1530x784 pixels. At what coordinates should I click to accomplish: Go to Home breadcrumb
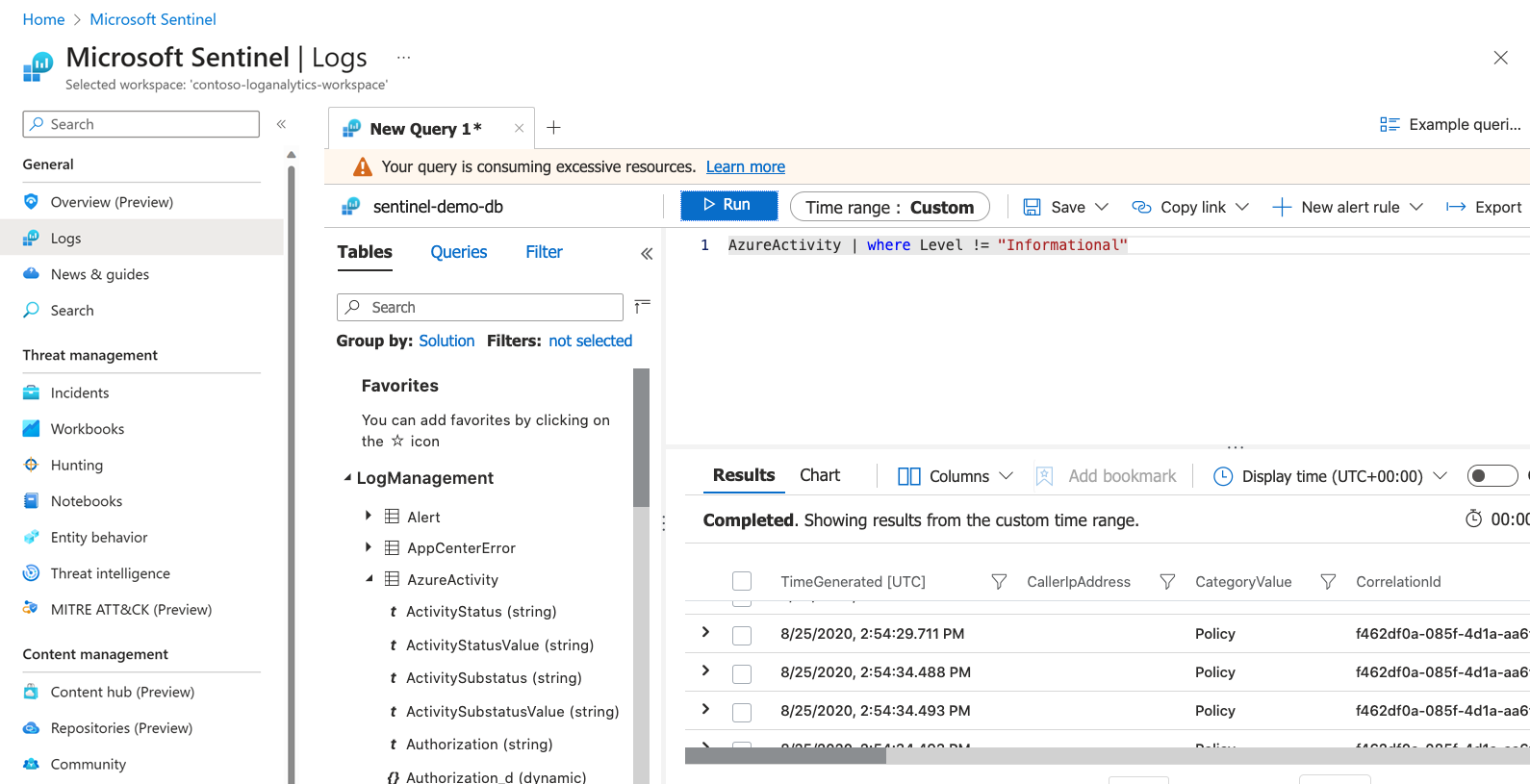[44, 19]
